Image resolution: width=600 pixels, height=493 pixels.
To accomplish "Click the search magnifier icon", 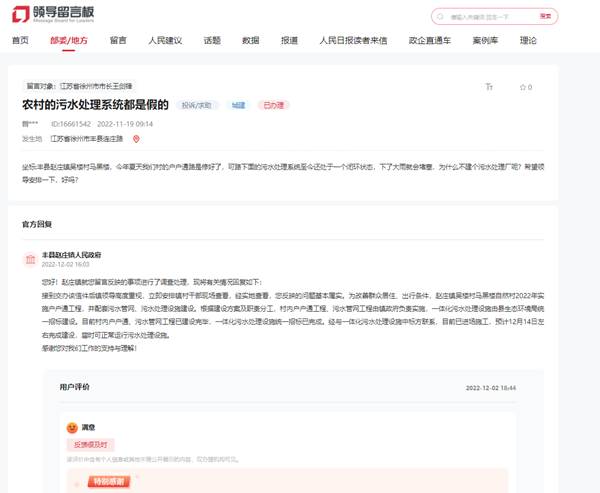I will (x=440, y=17).
